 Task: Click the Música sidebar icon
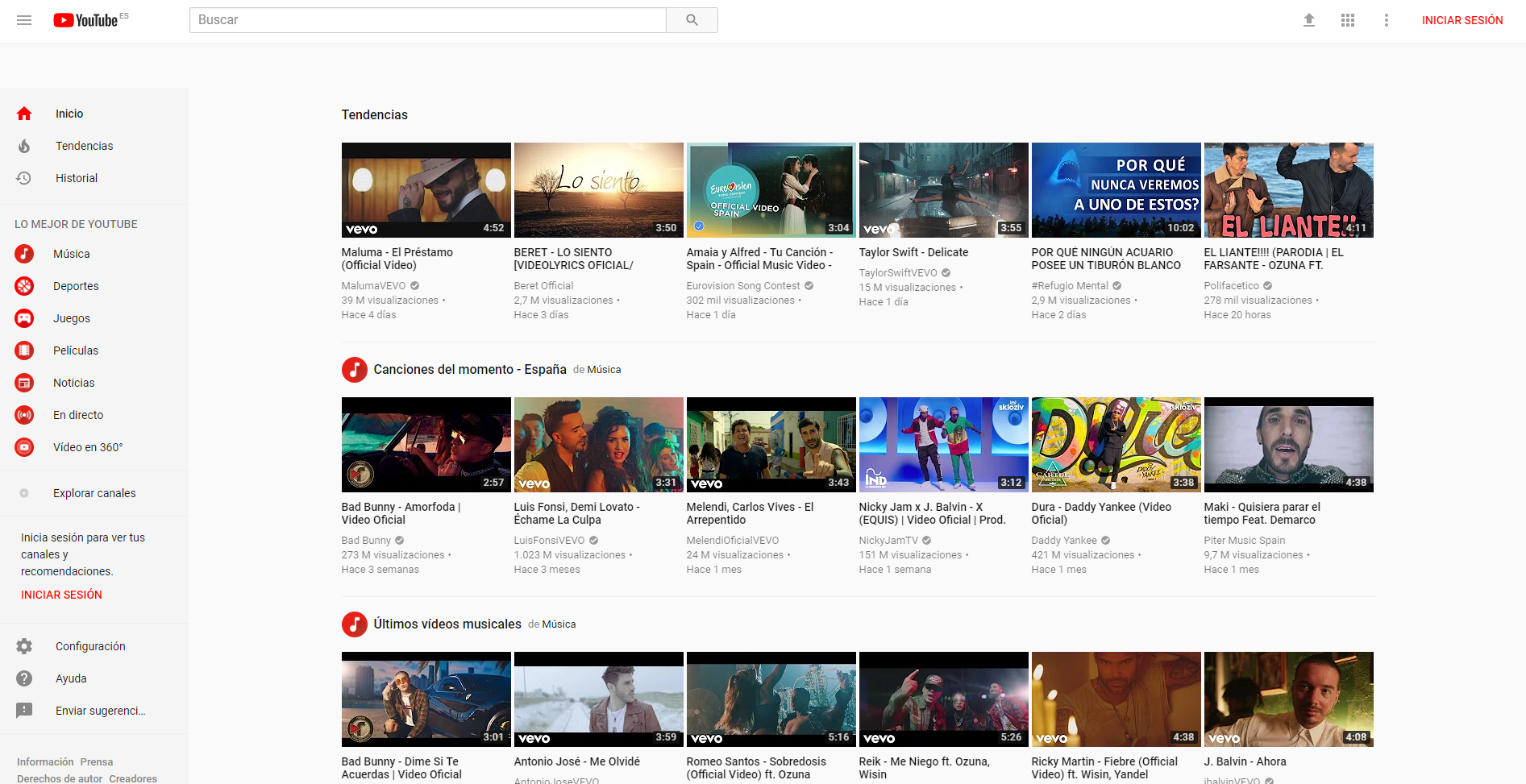click(x=24, y=254)
